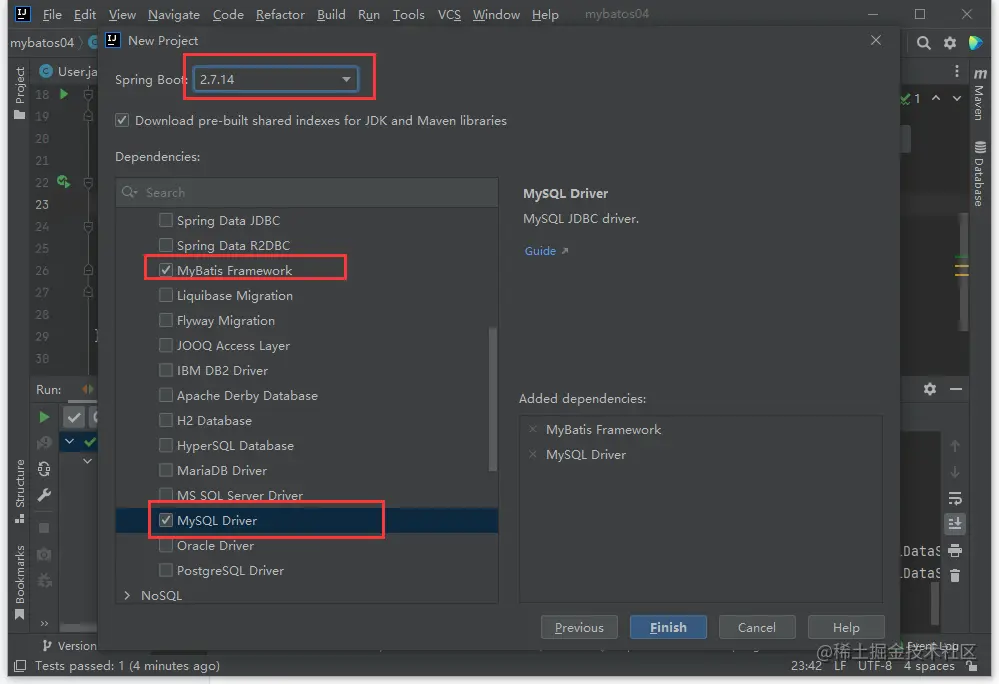Close the New Project dialog
Viewport: 999px width, 684px height.
click(876, 40)
